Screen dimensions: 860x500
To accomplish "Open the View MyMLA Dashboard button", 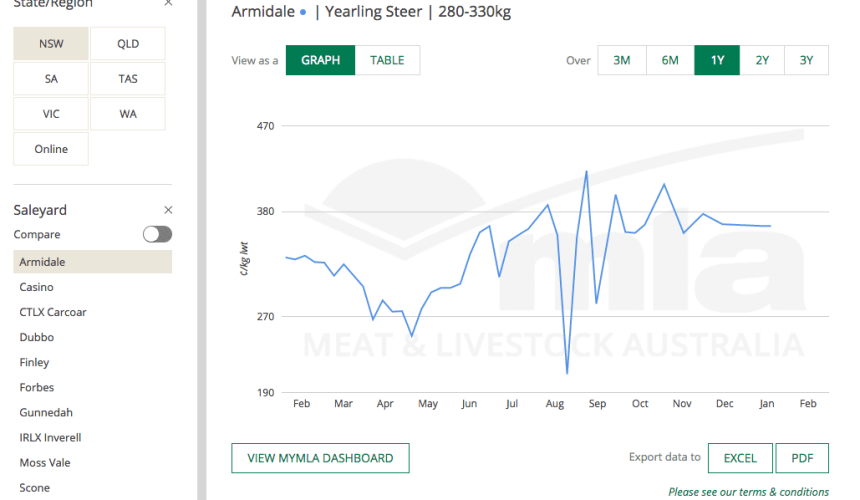I will tap(320, 458).
